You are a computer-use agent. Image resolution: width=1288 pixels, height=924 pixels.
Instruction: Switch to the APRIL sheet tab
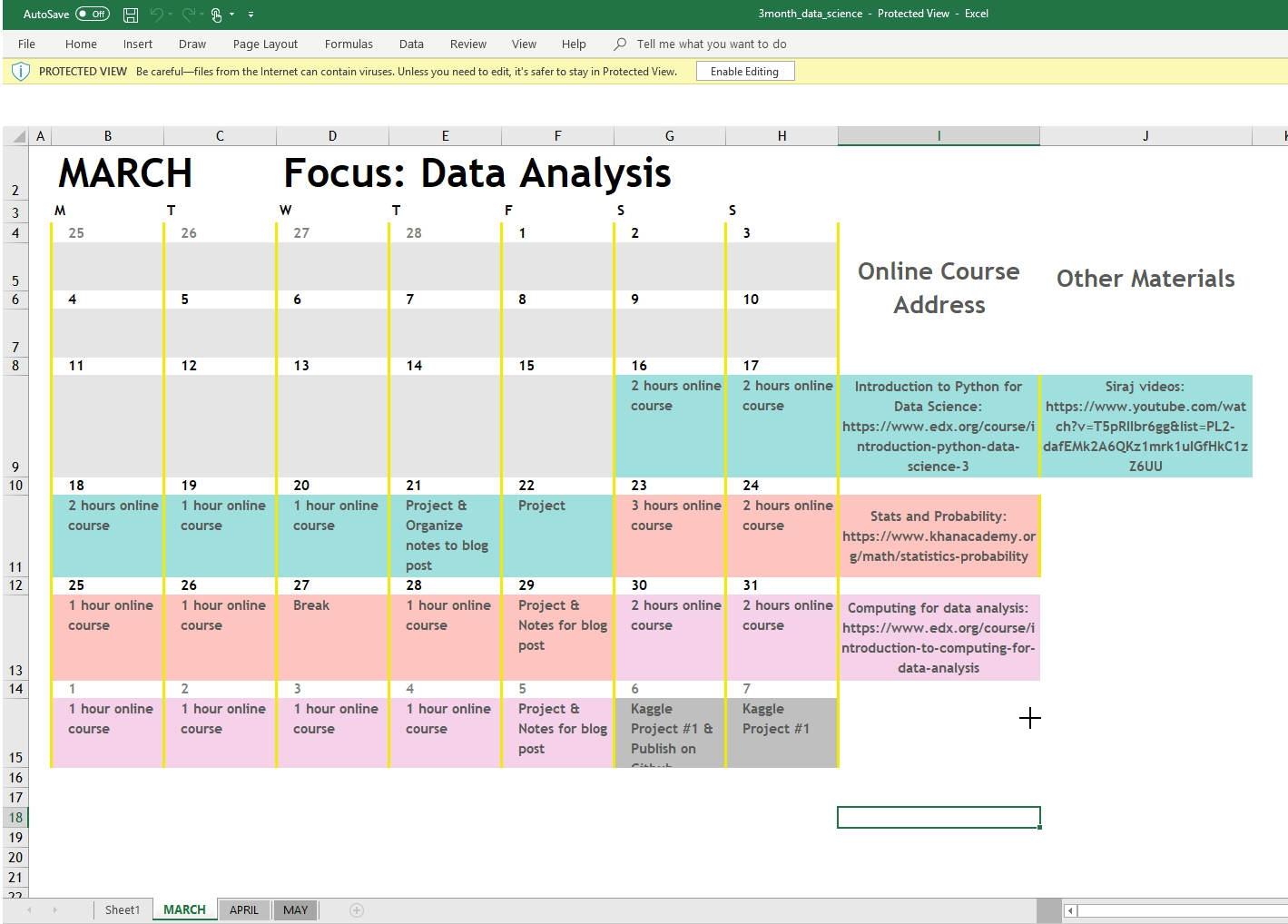243,910
